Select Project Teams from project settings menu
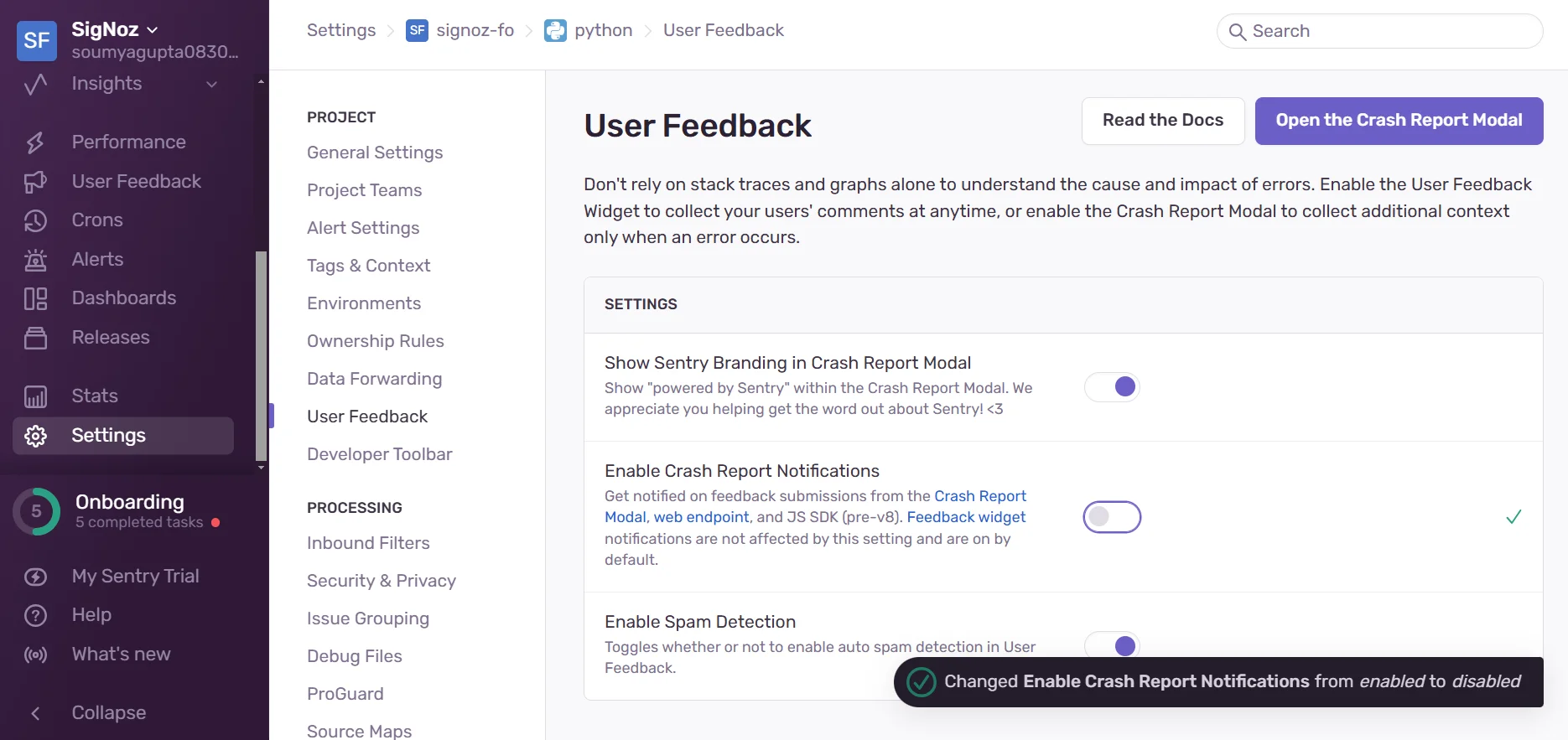 pyautogui.click(x=364, y=190)
